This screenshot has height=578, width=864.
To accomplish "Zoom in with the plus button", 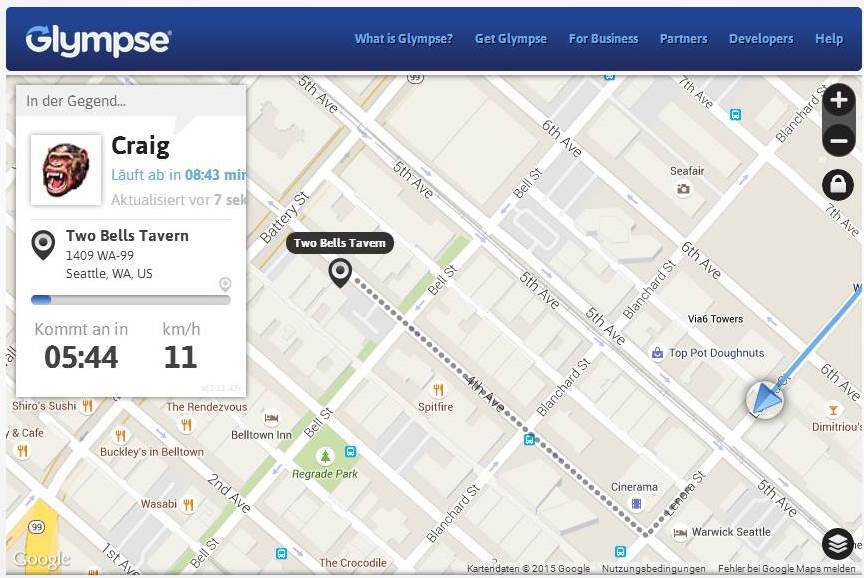I will [x=838, y=100].
